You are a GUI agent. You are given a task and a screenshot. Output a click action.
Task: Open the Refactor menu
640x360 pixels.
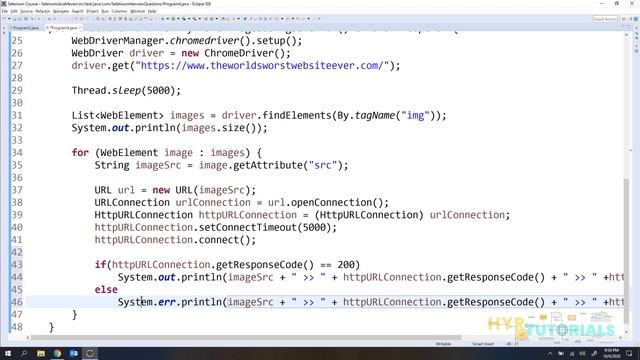43,11
